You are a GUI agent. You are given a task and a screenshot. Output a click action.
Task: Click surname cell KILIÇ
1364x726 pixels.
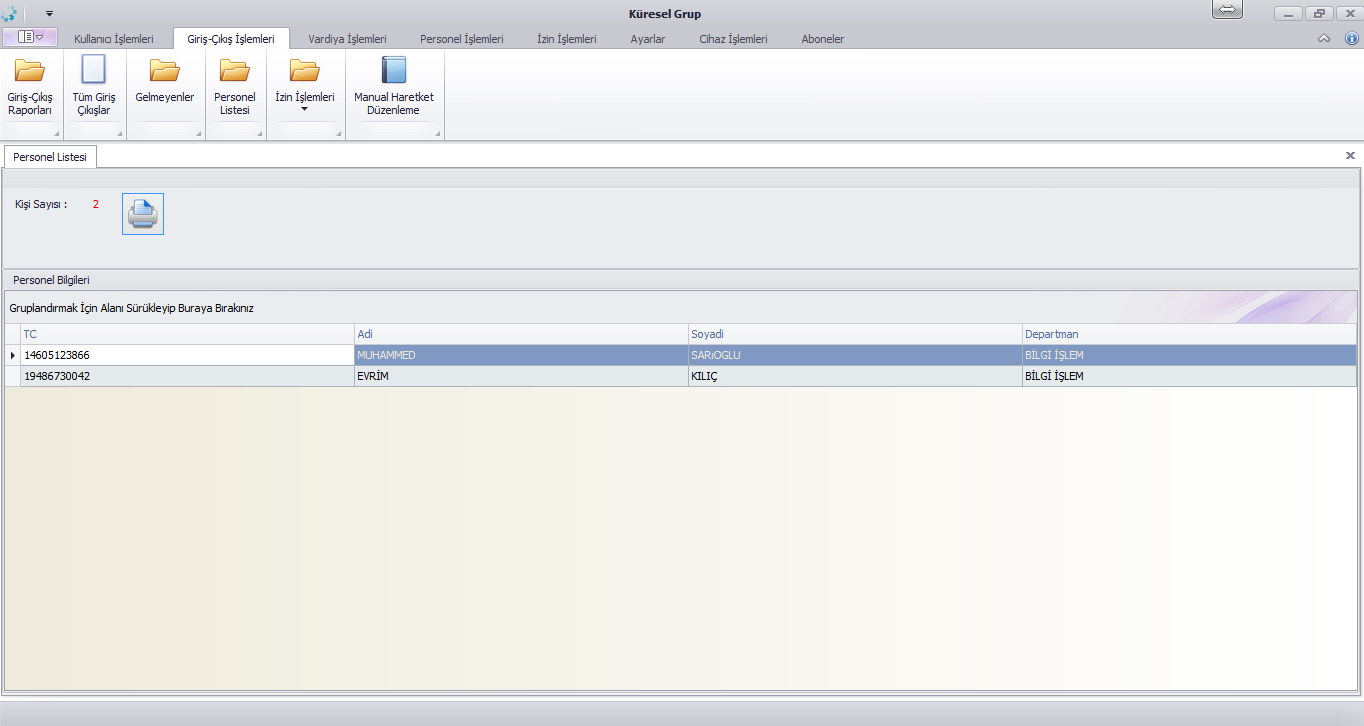click(x=855, y=377)
